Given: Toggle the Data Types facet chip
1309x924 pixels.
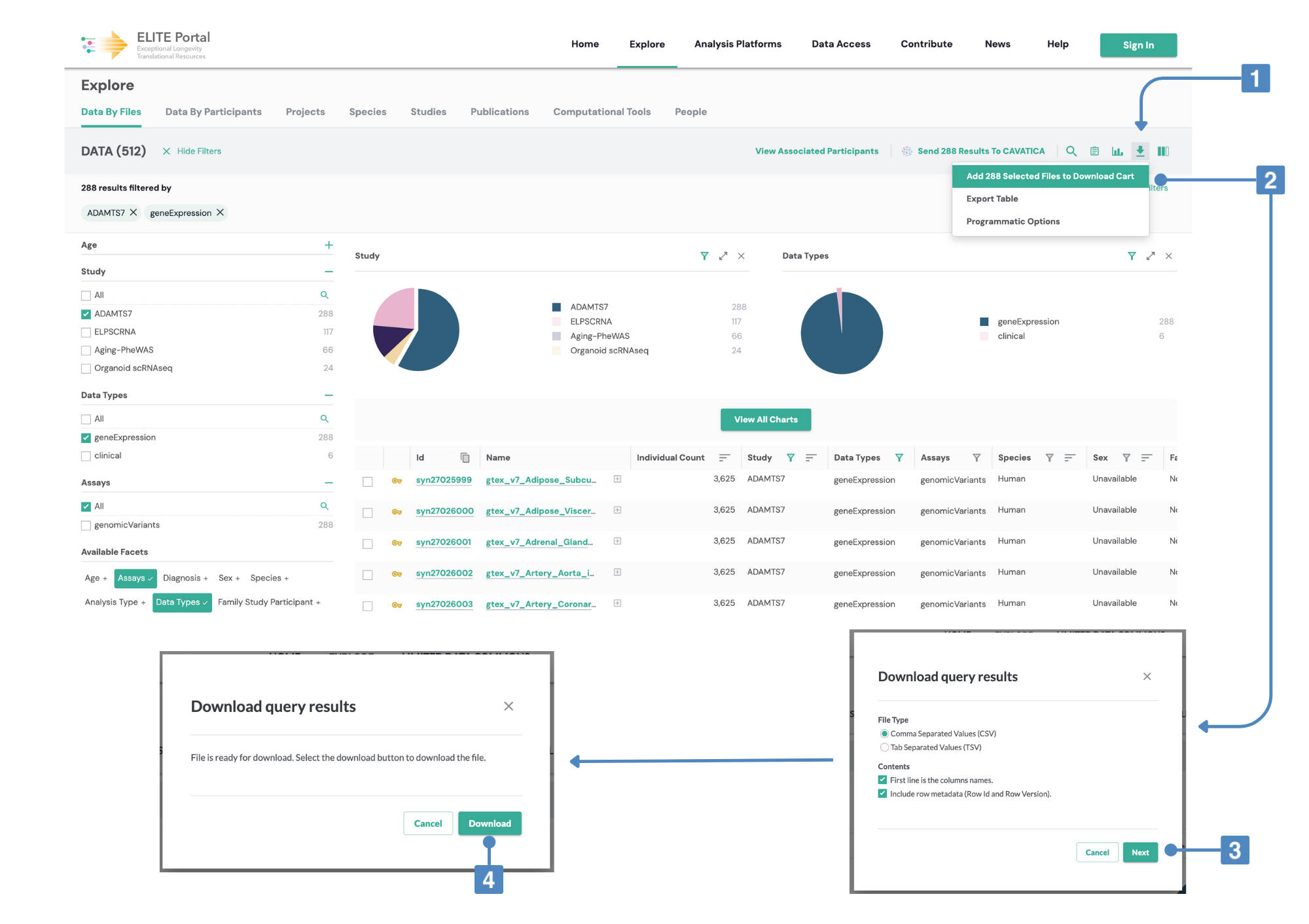Looking at the screenshot, I should [x=182, y=602].
